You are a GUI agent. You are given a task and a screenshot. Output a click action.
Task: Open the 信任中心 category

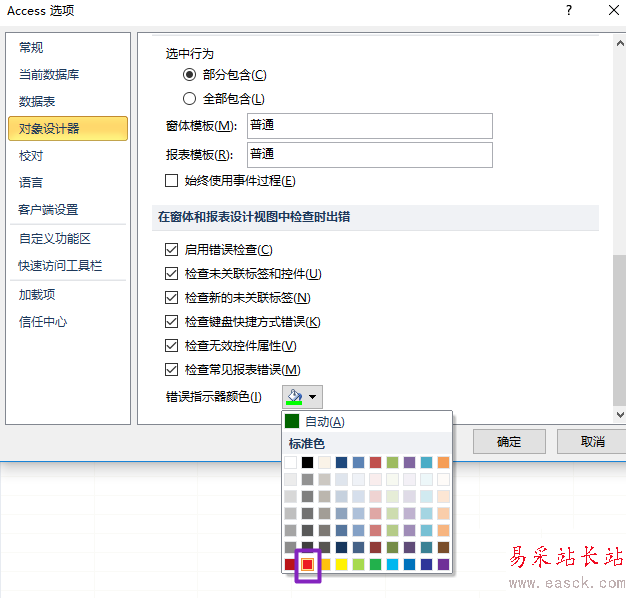point(68,322)
